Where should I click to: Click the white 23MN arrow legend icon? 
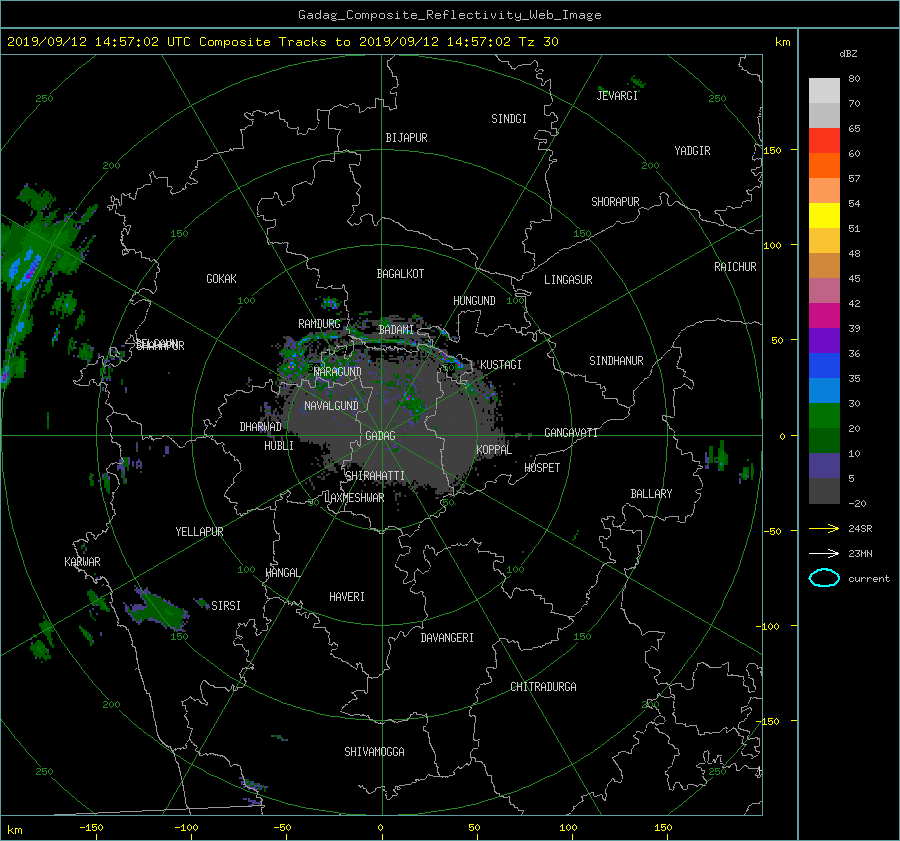(824, 553)
